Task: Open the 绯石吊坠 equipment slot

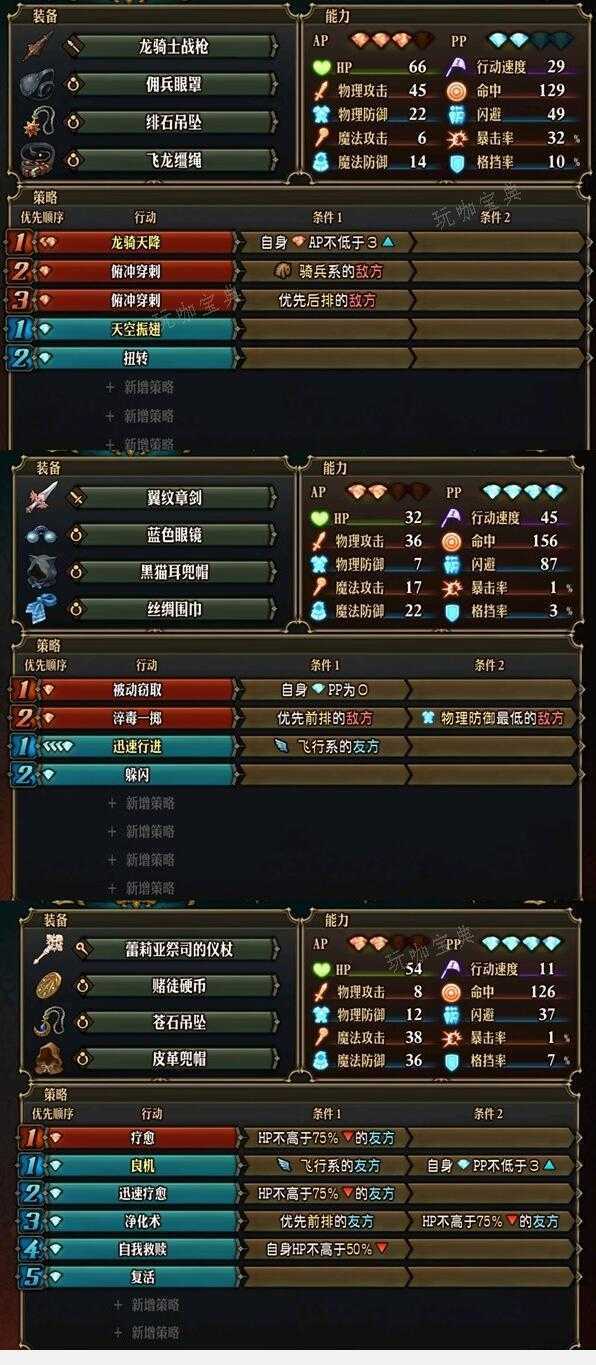Action: pos(173,122)
